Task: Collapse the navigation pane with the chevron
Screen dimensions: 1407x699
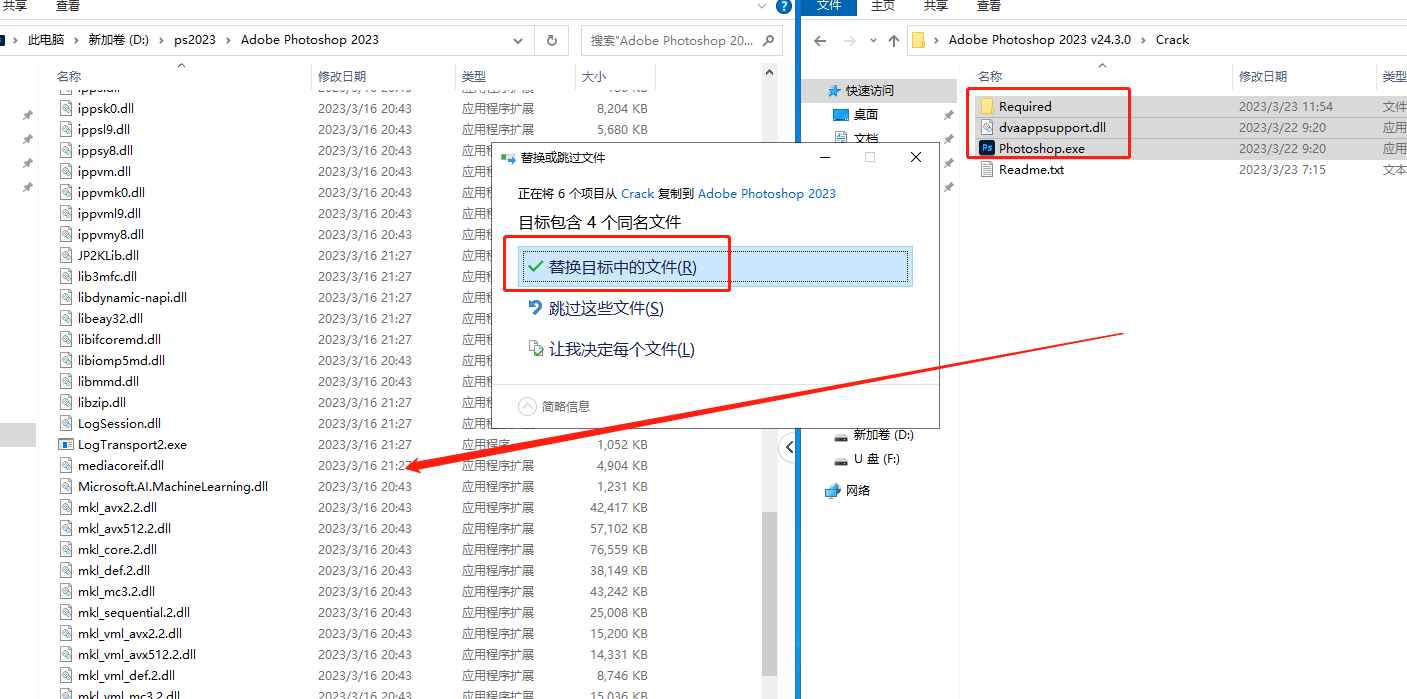Action: pos(789,447)
